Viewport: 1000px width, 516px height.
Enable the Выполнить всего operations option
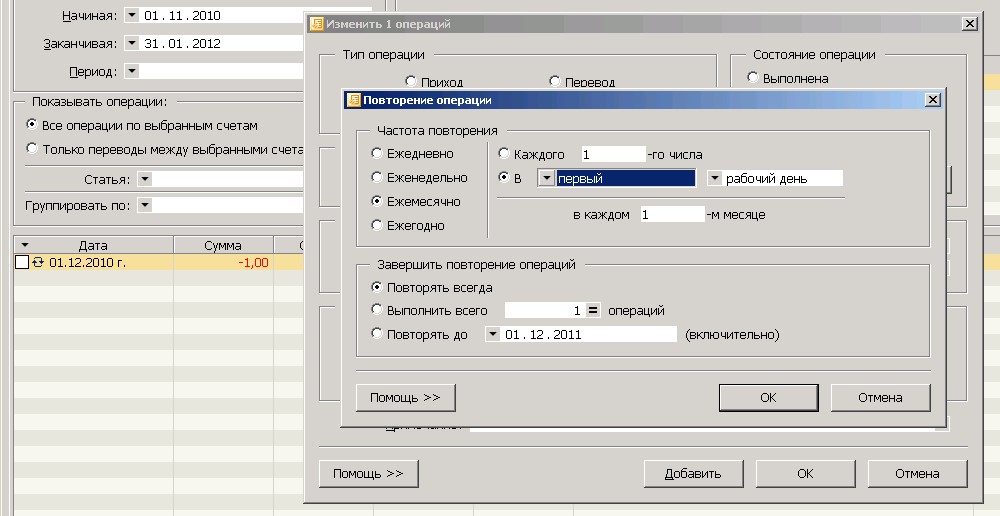coord(377,311)
